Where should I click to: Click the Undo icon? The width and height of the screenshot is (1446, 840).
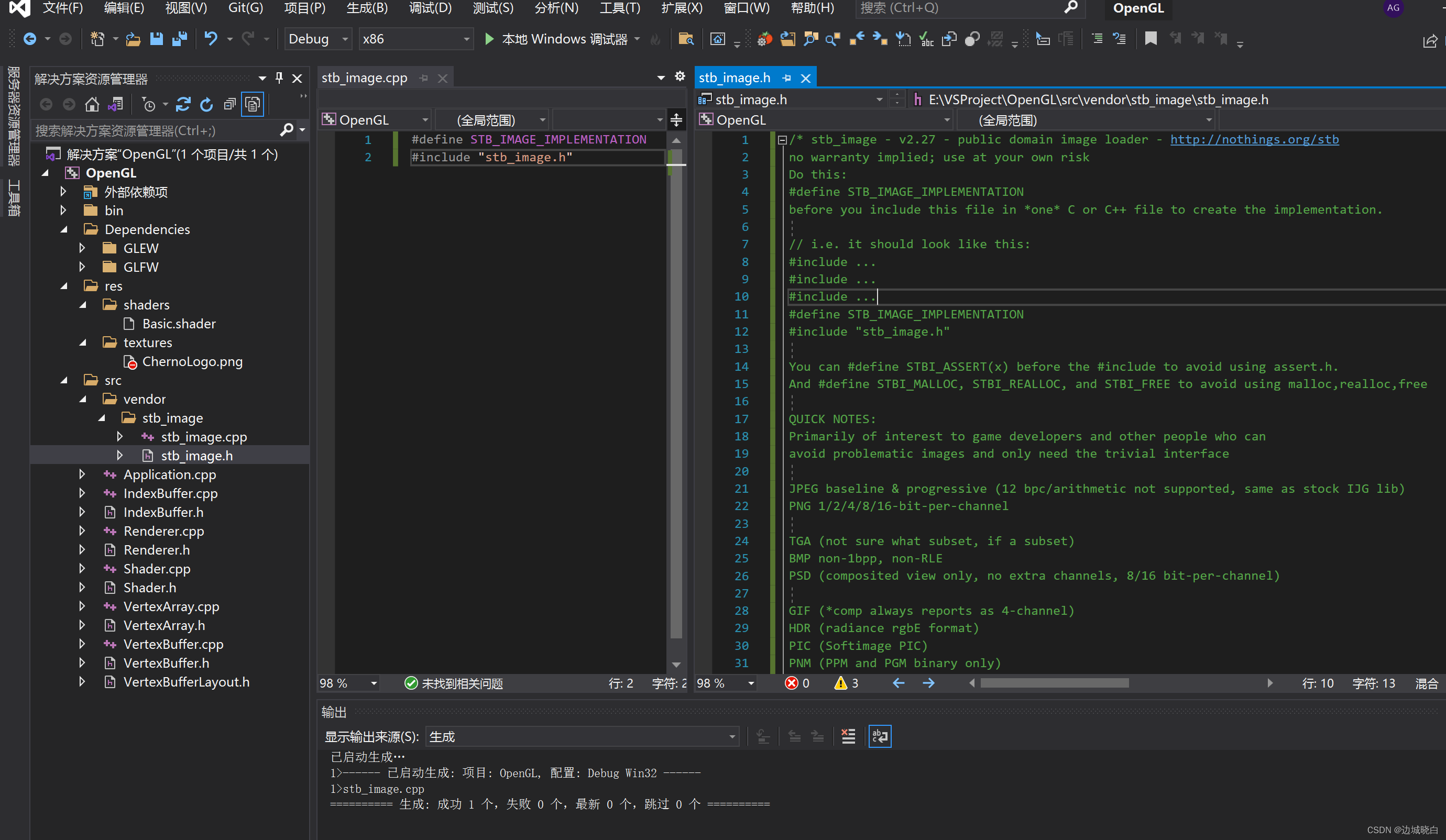pyautogui.click(x=211, y=39)
